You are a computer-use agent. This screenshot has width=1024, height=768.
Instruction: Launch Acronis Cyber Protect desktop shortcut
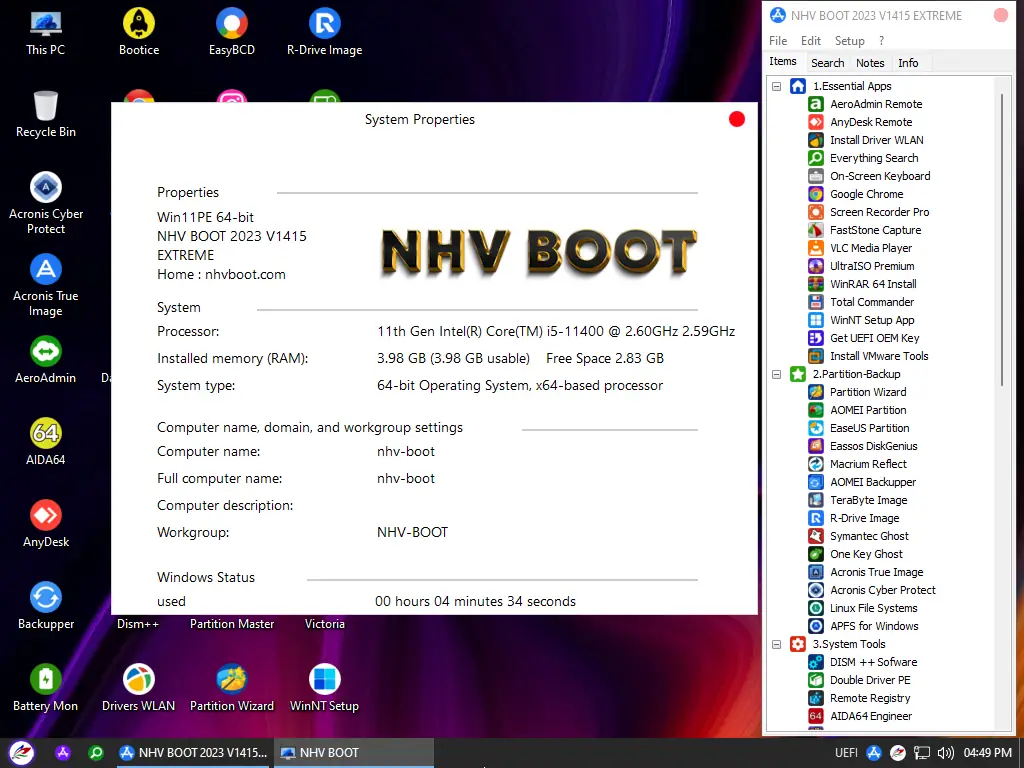pyautogui.click(x=46, y=202)
